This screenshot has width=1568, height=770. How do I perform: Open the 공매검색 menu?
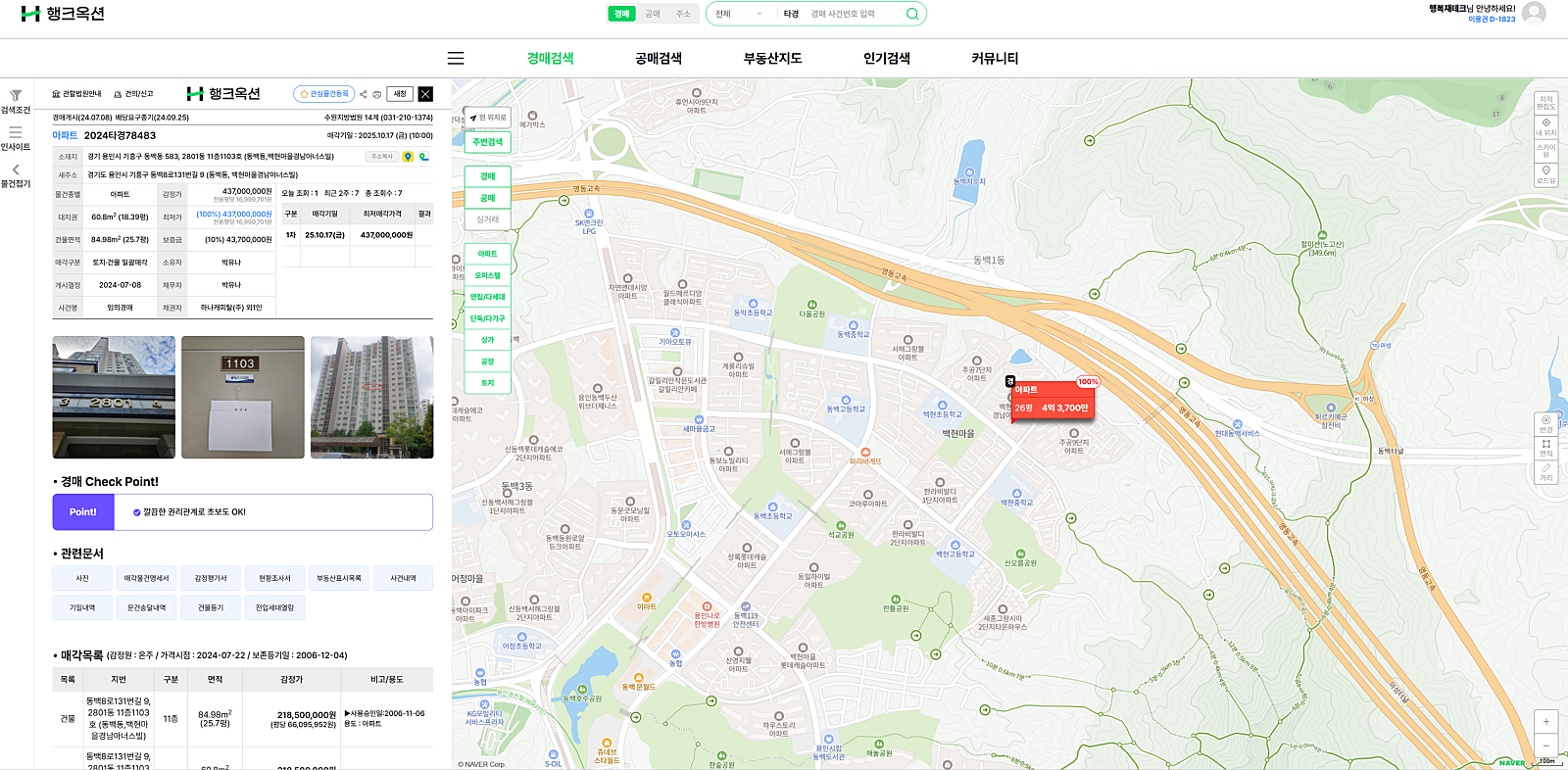point(659,59)
